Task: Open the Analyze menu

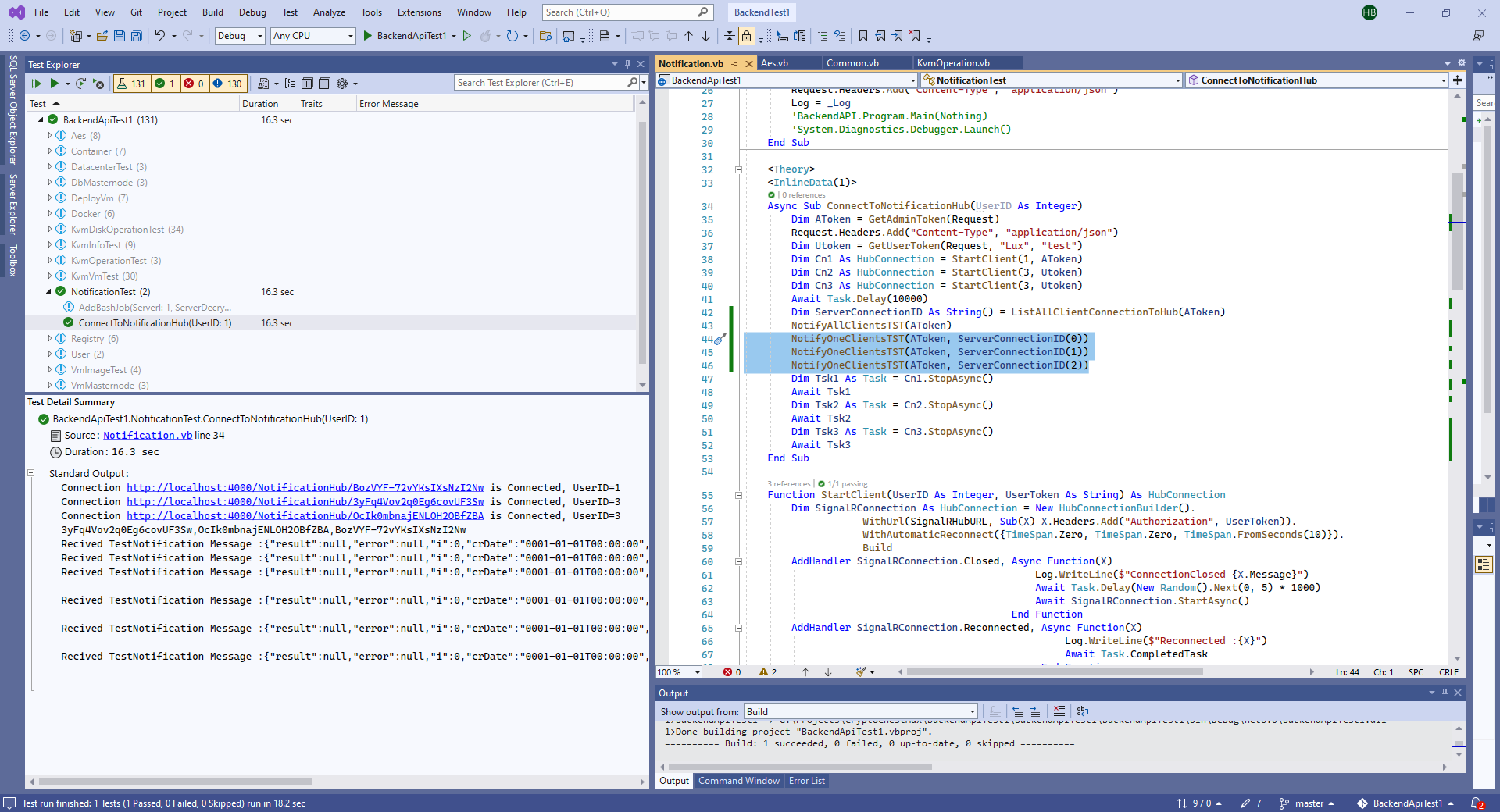Action: coord(329,12)
